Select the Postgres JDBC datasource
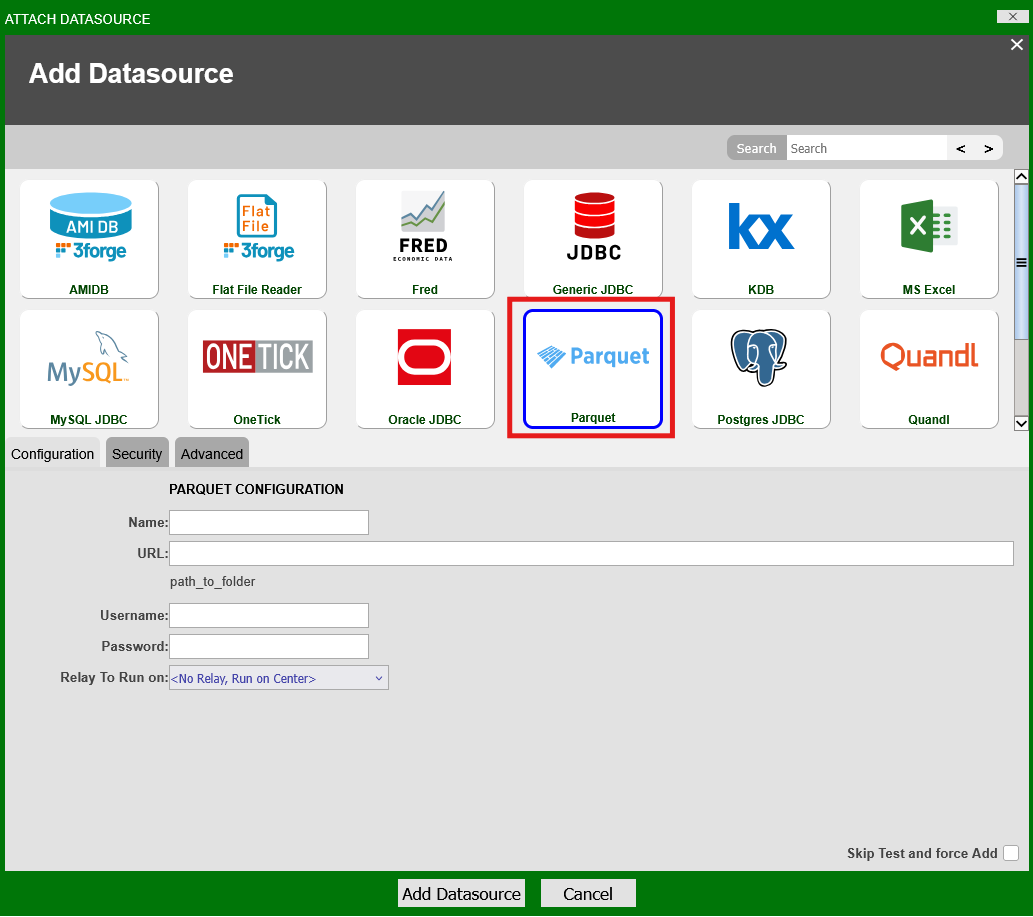Viewport: 1033px width, 917px height. [761, 369]
